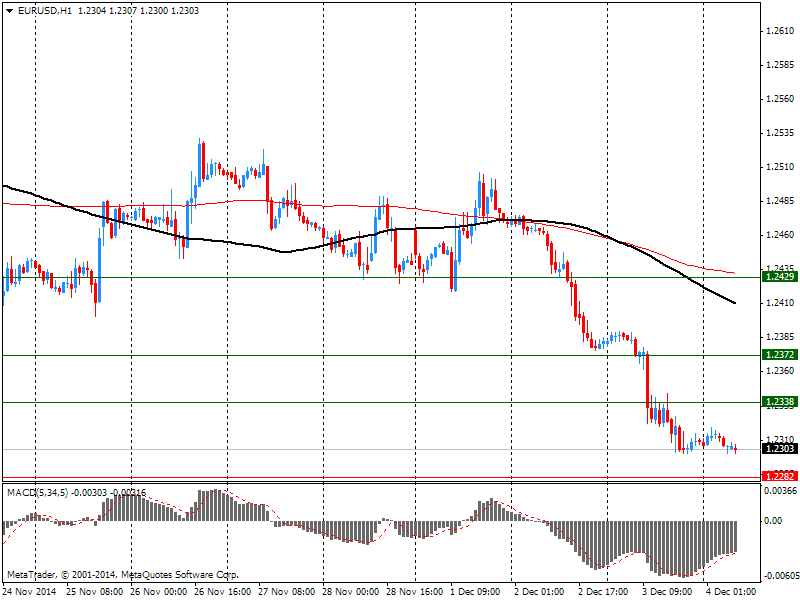Click the 25 Nov 08:00 time label
This screenshot has height=600, width=800.
[94, 592]
